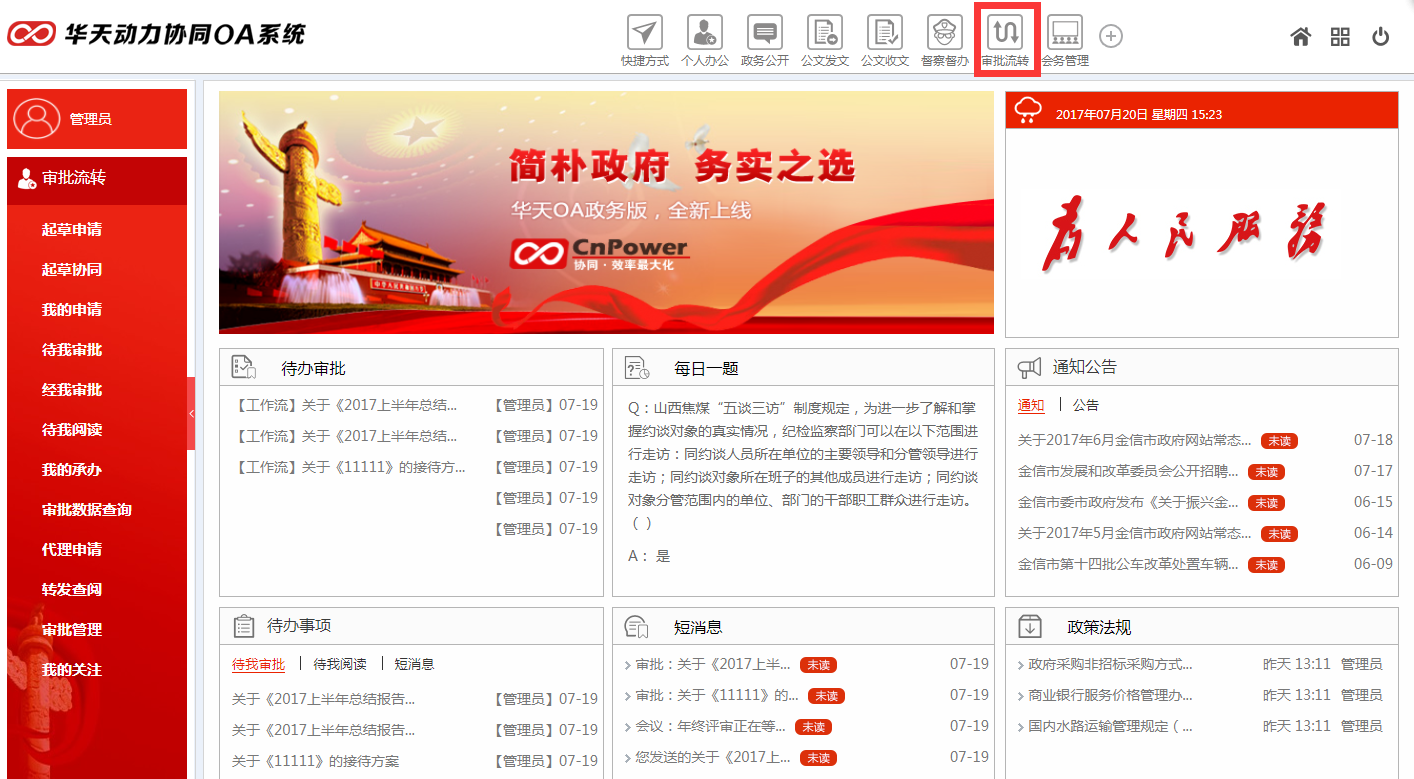Open the grid app launcher icon top right

(1340, 36)
